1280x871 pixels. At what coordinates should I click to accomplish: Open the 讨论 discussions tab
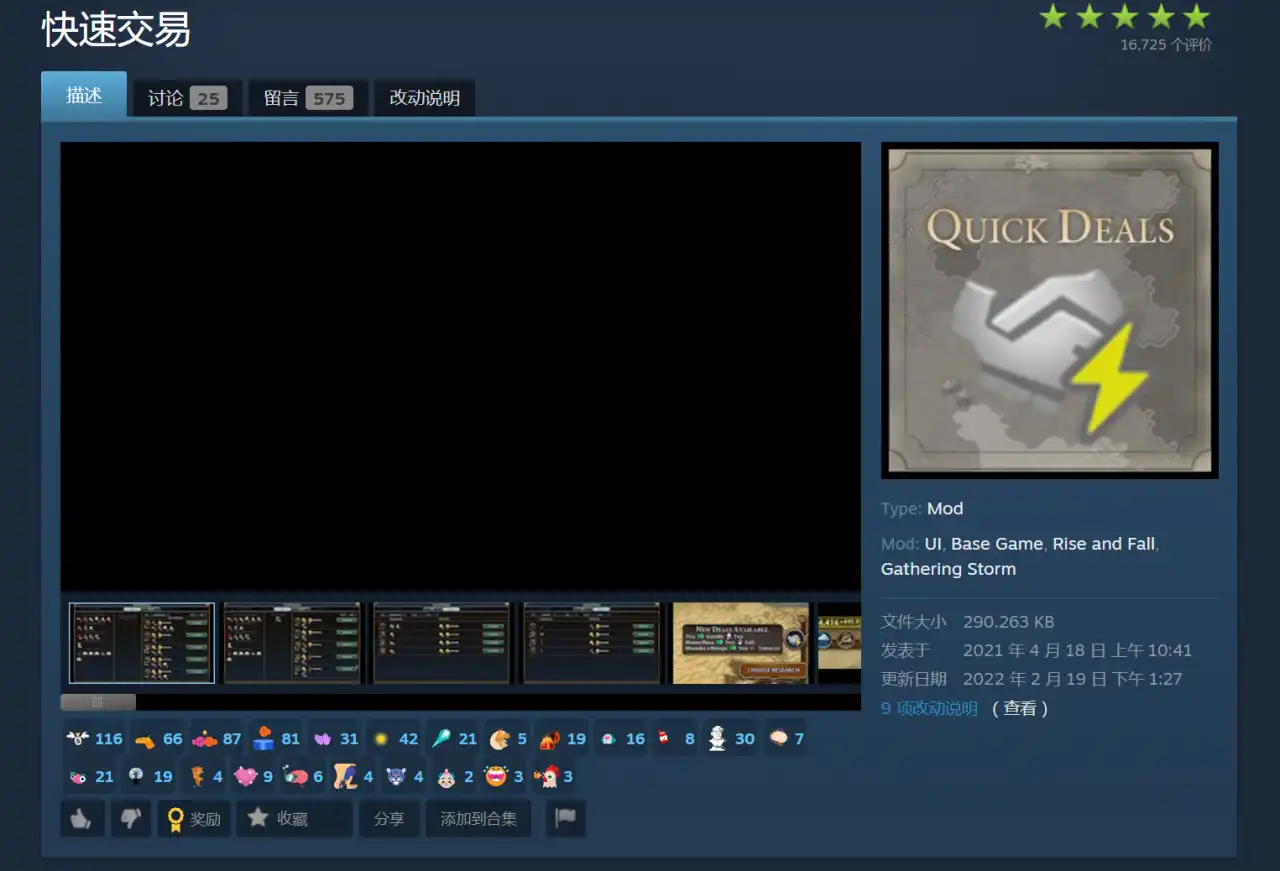click(x=187, y=98)
